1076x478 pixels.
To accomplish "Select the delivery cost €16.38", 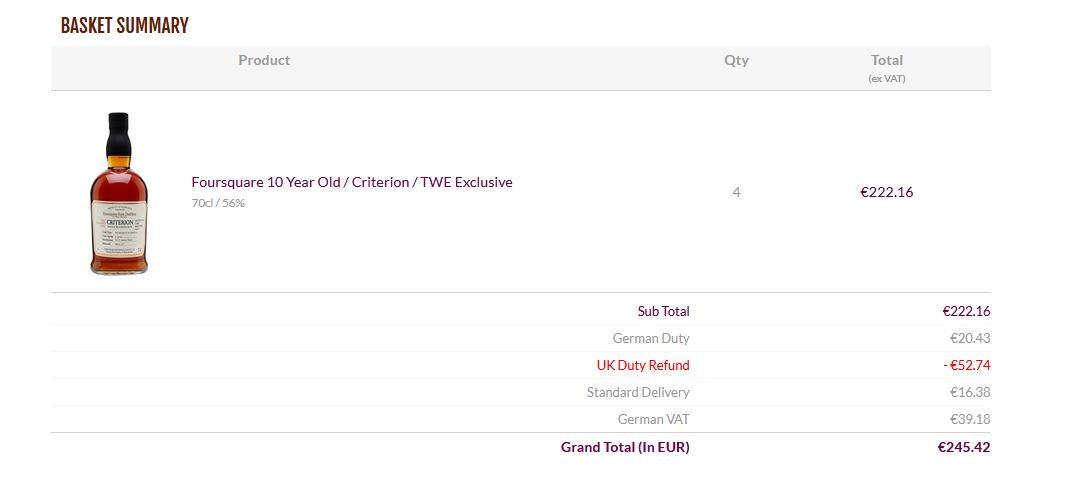I will coord(970,392).
